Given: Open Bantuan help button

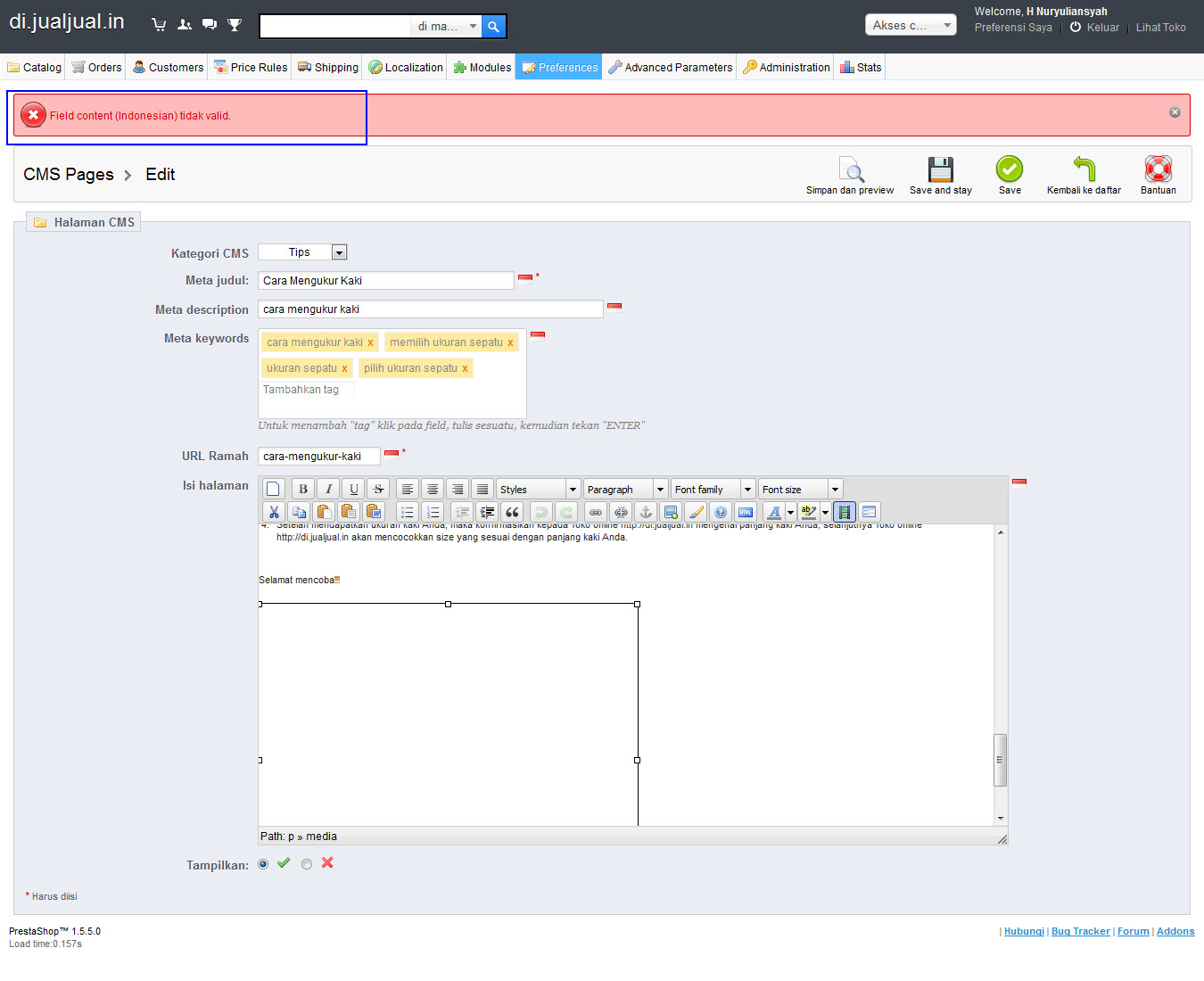Looking at the screenshot, I should pos(1158,176).
